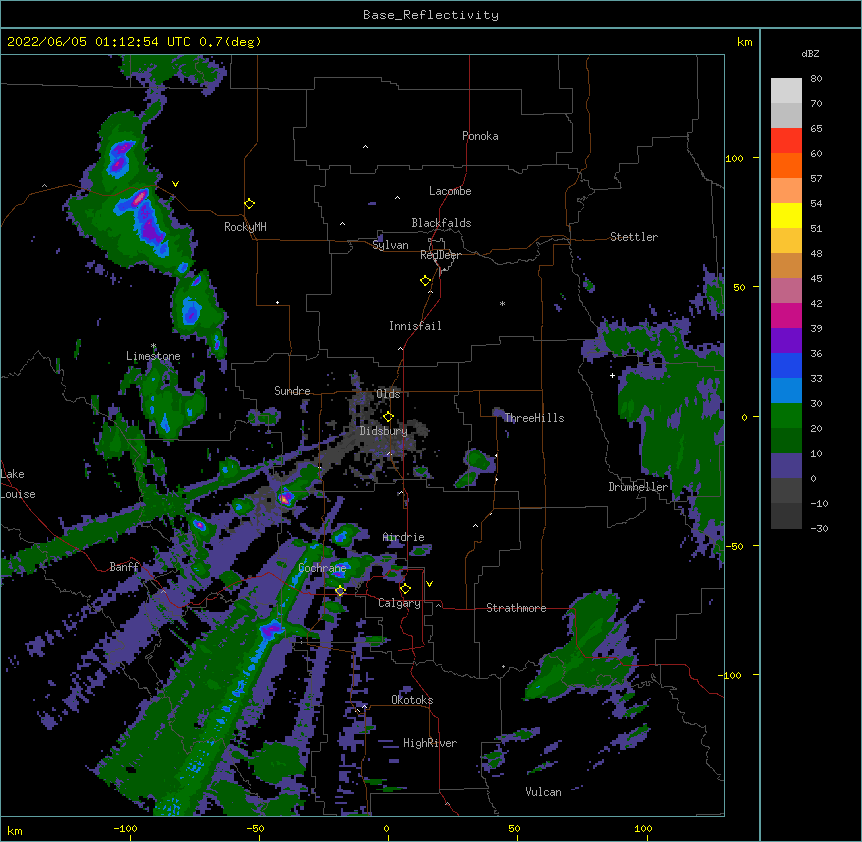Click the -100 tick on the bottom axis
Viewport: 862px width, 842px height.
tap(125, 828)
